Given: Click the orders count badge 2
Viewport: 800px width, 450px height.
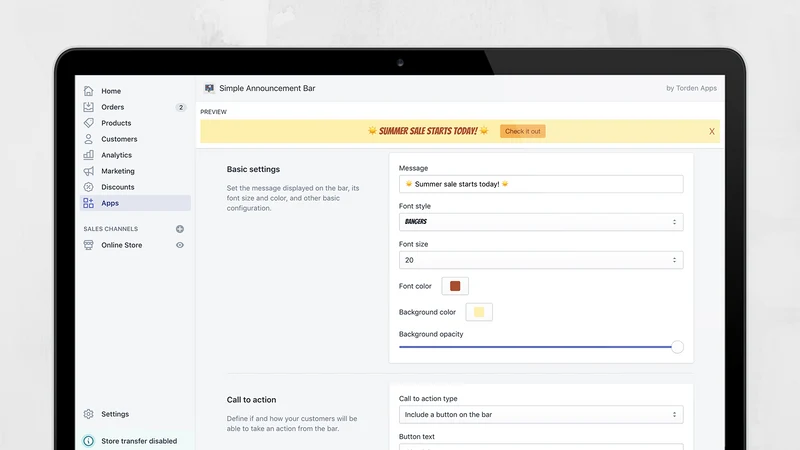Looking at the screenshot, I should pyautogui.click(x=181, y=107).
